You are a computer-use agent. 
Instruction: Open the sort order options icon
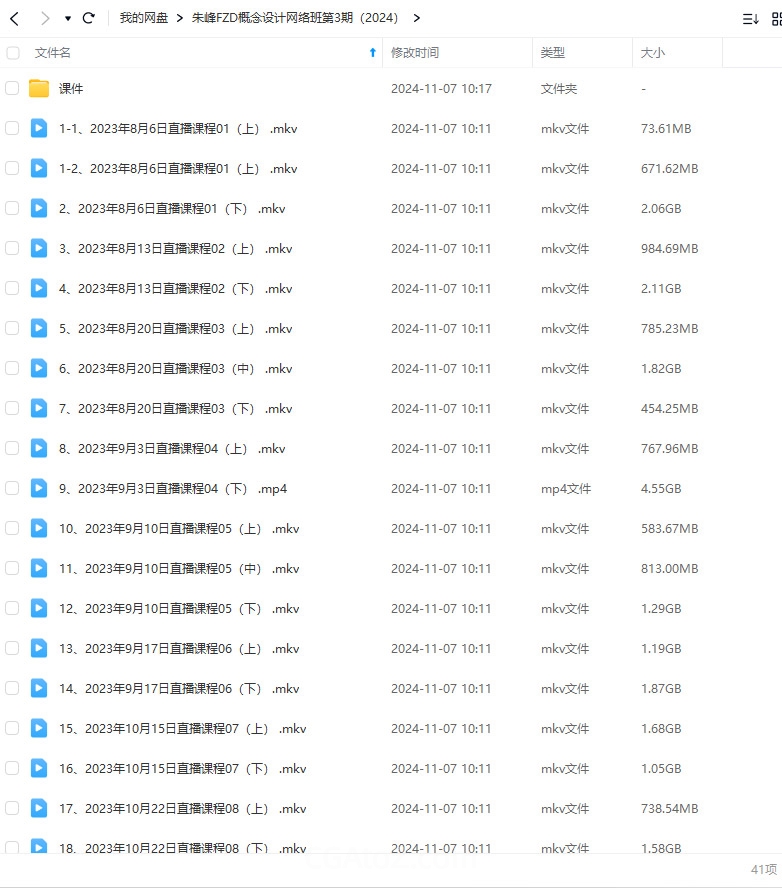[x=750, y=19]
